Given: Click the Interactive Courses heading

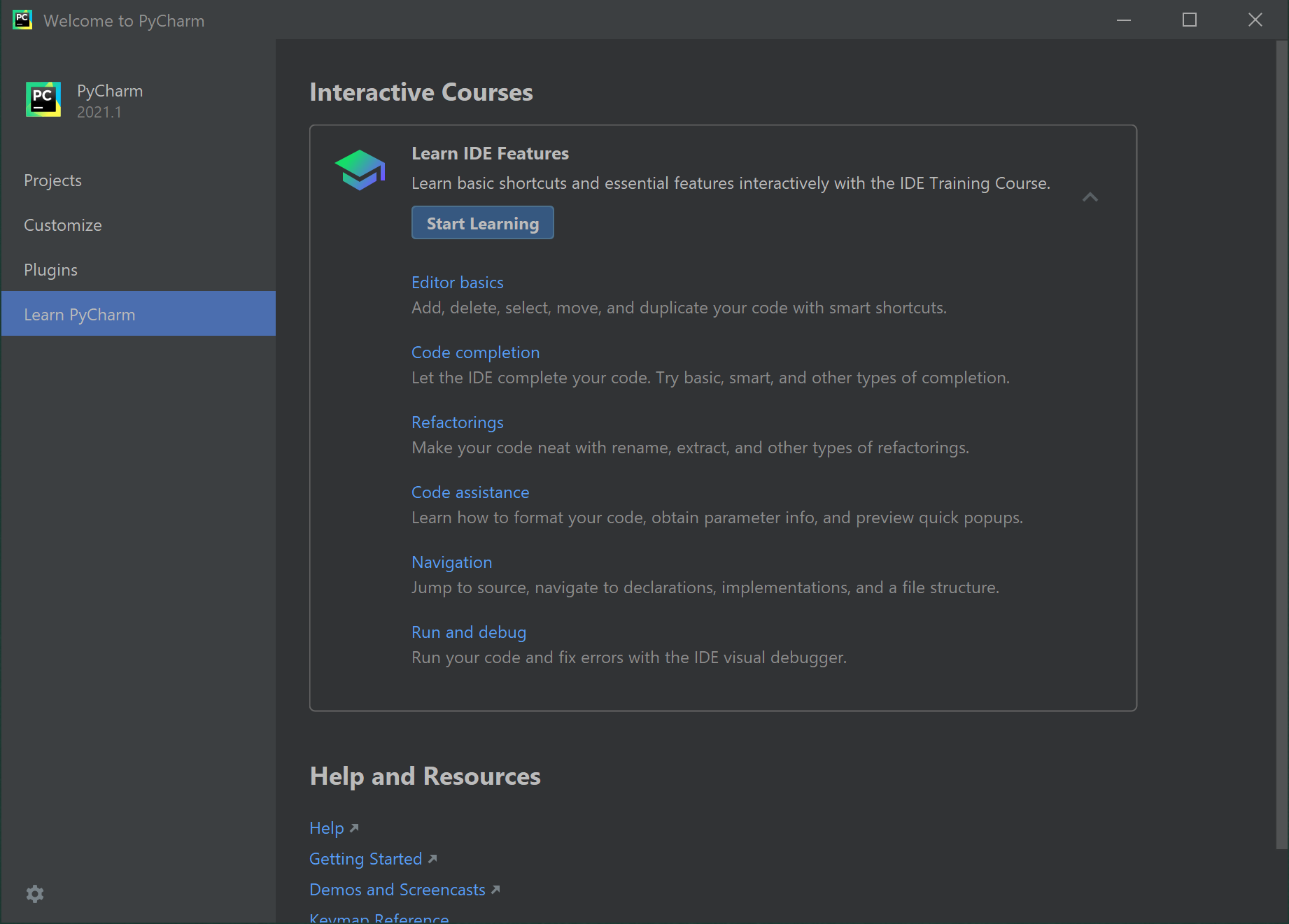Looking at the screenshot, I should pos(421,92).
